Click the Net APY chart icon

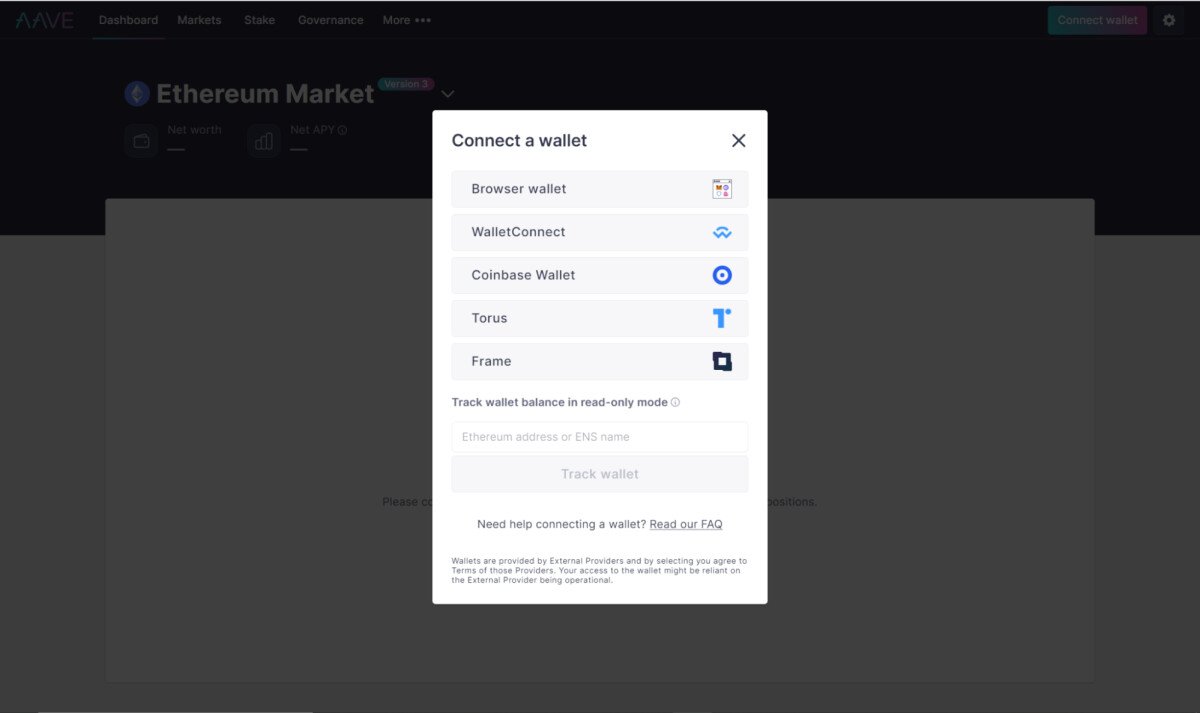263,140
